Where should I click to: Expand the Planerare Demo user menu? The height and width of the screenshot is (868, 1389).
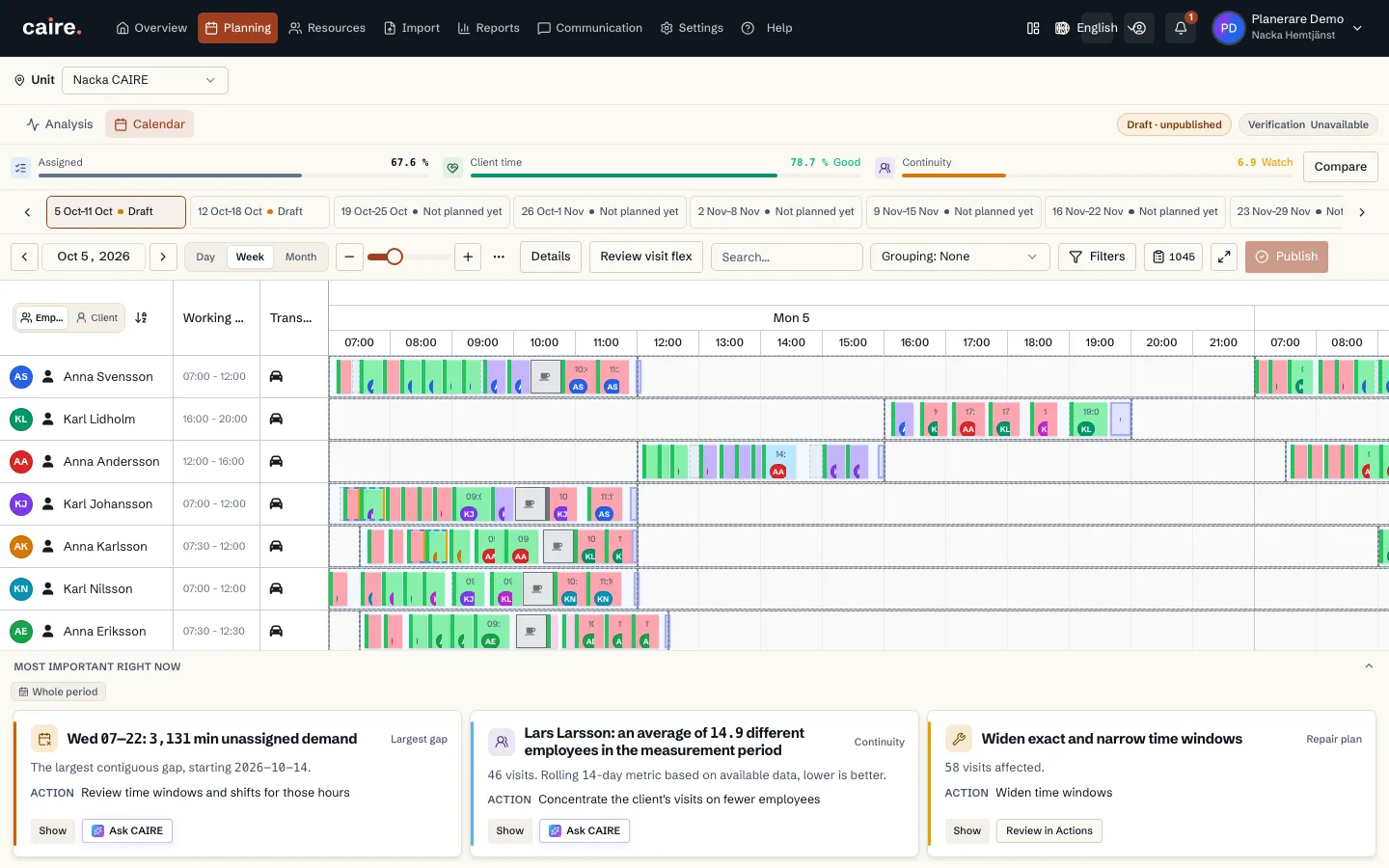(x=1288, y=28)
